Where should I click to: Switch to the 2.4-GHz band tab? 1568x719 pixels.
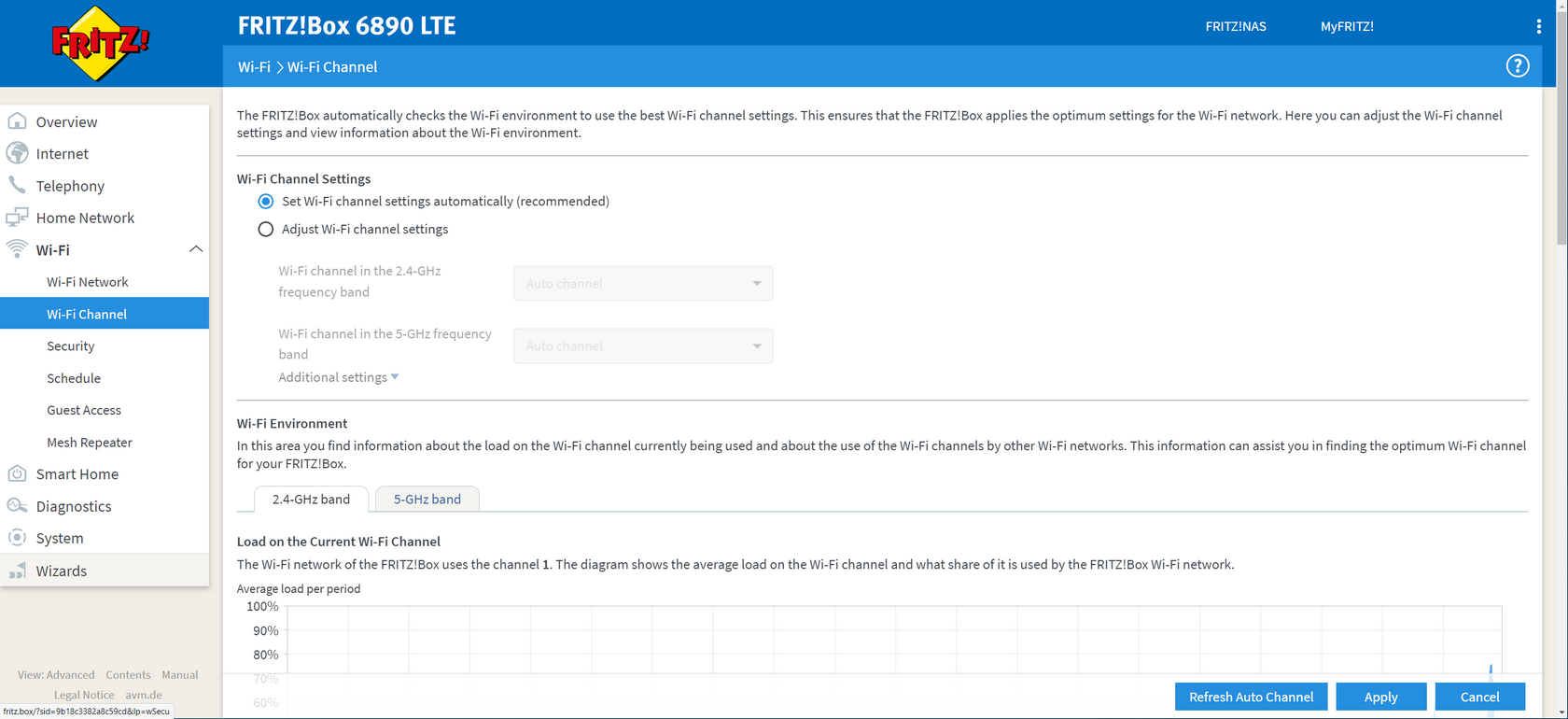coord(311,499)
